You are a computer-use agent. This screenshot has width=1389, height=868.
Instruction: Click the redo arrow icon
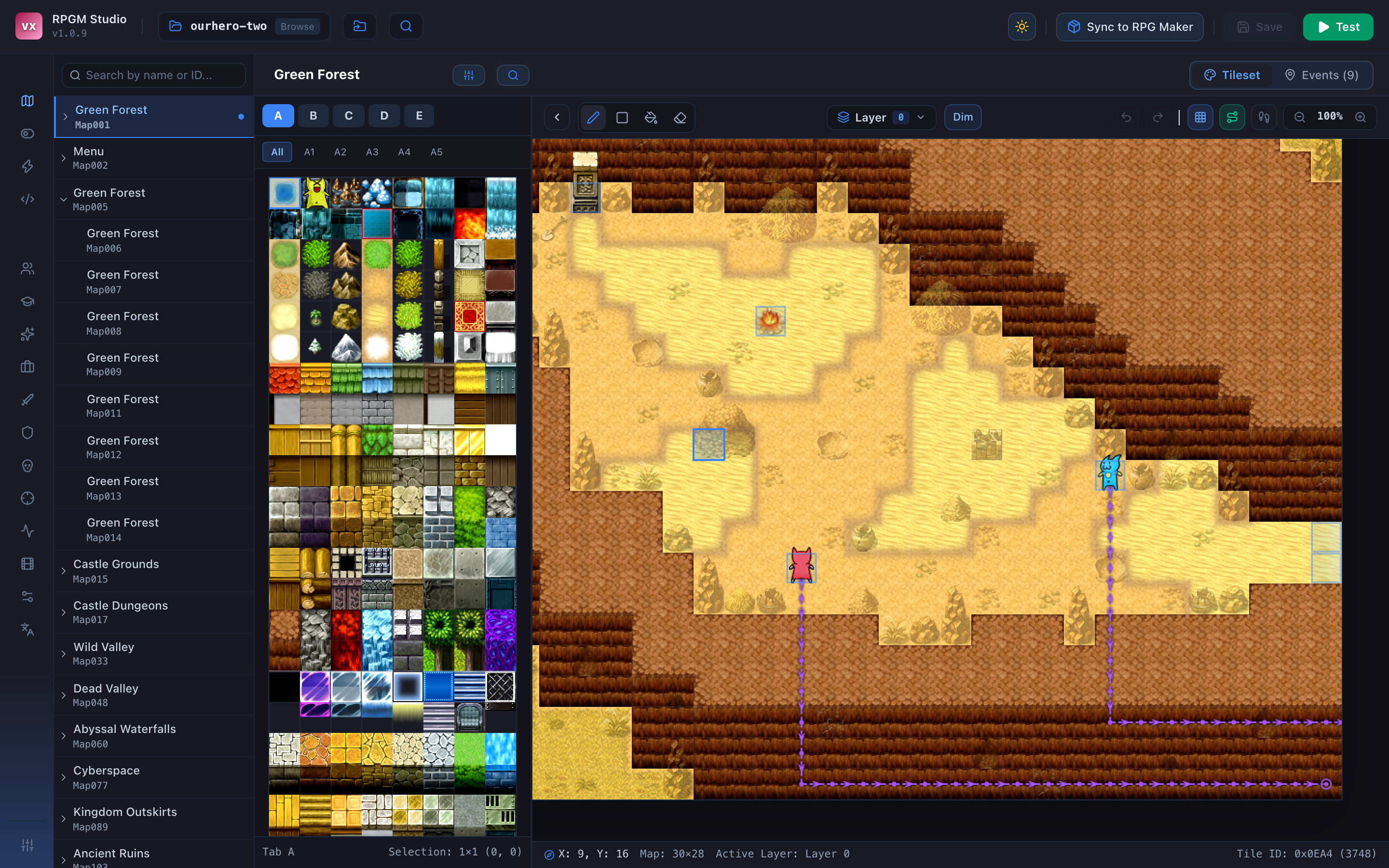tap(1157, 117)
